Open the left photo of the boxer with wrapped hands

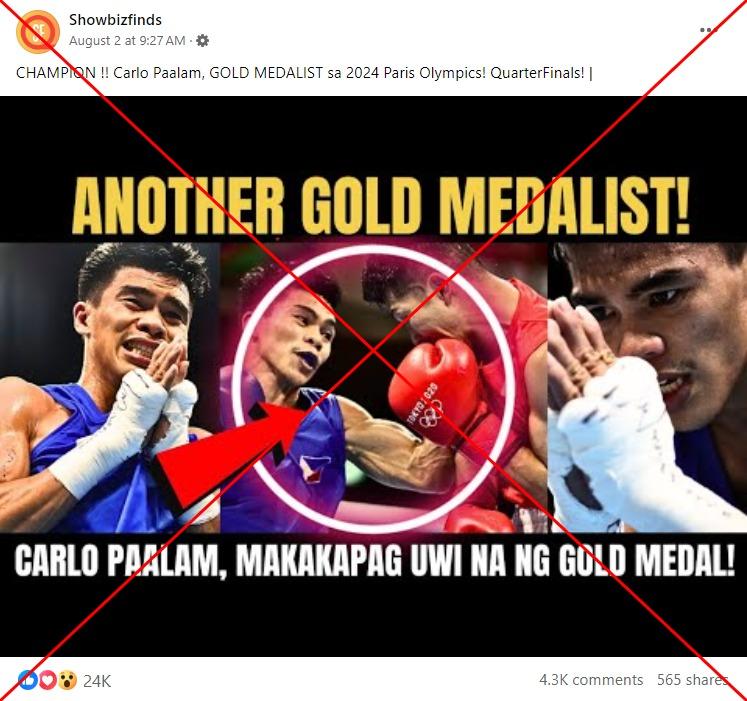110,387
